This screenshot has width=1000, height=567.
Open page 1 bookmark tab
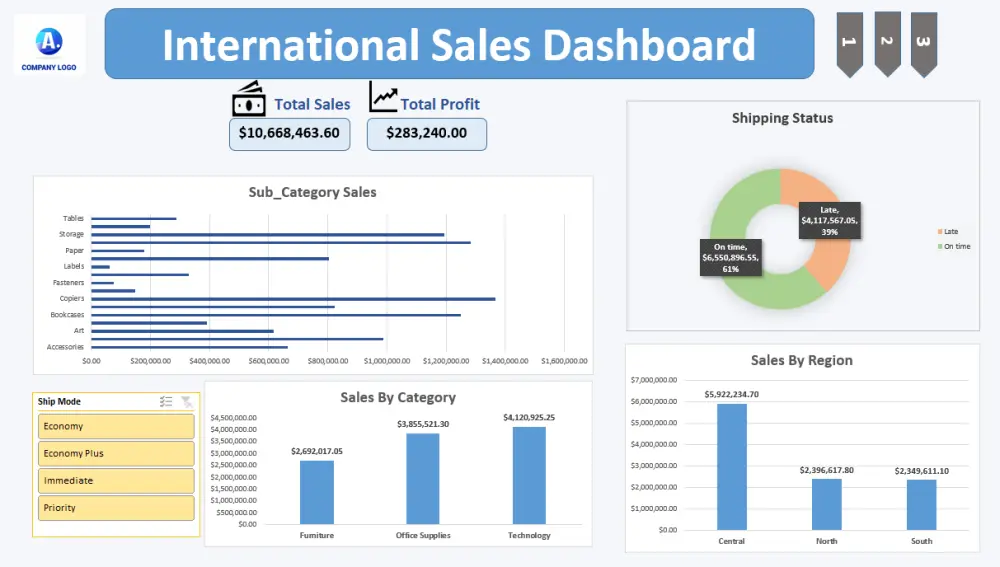(x=849, y=44)
